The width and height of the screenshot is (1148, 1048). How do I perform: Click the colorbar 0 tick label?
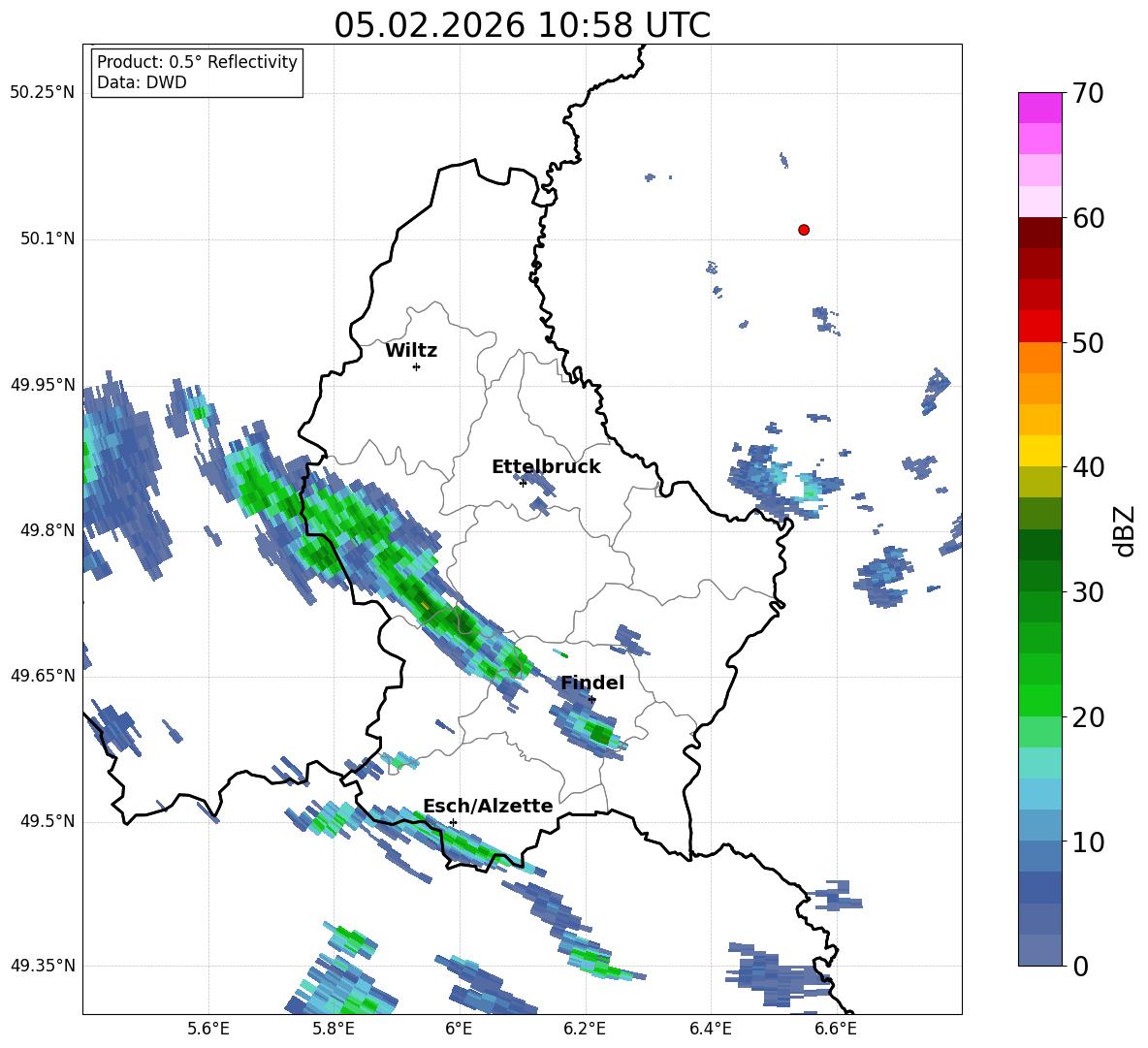(1080, 967)
